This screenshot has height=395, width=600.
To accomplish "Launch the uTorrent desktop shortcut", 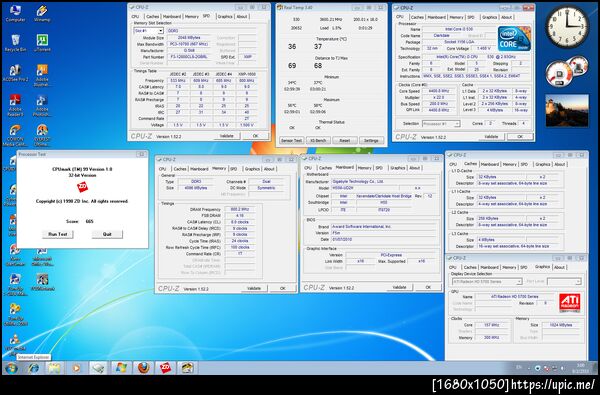I will coord(42,43).
